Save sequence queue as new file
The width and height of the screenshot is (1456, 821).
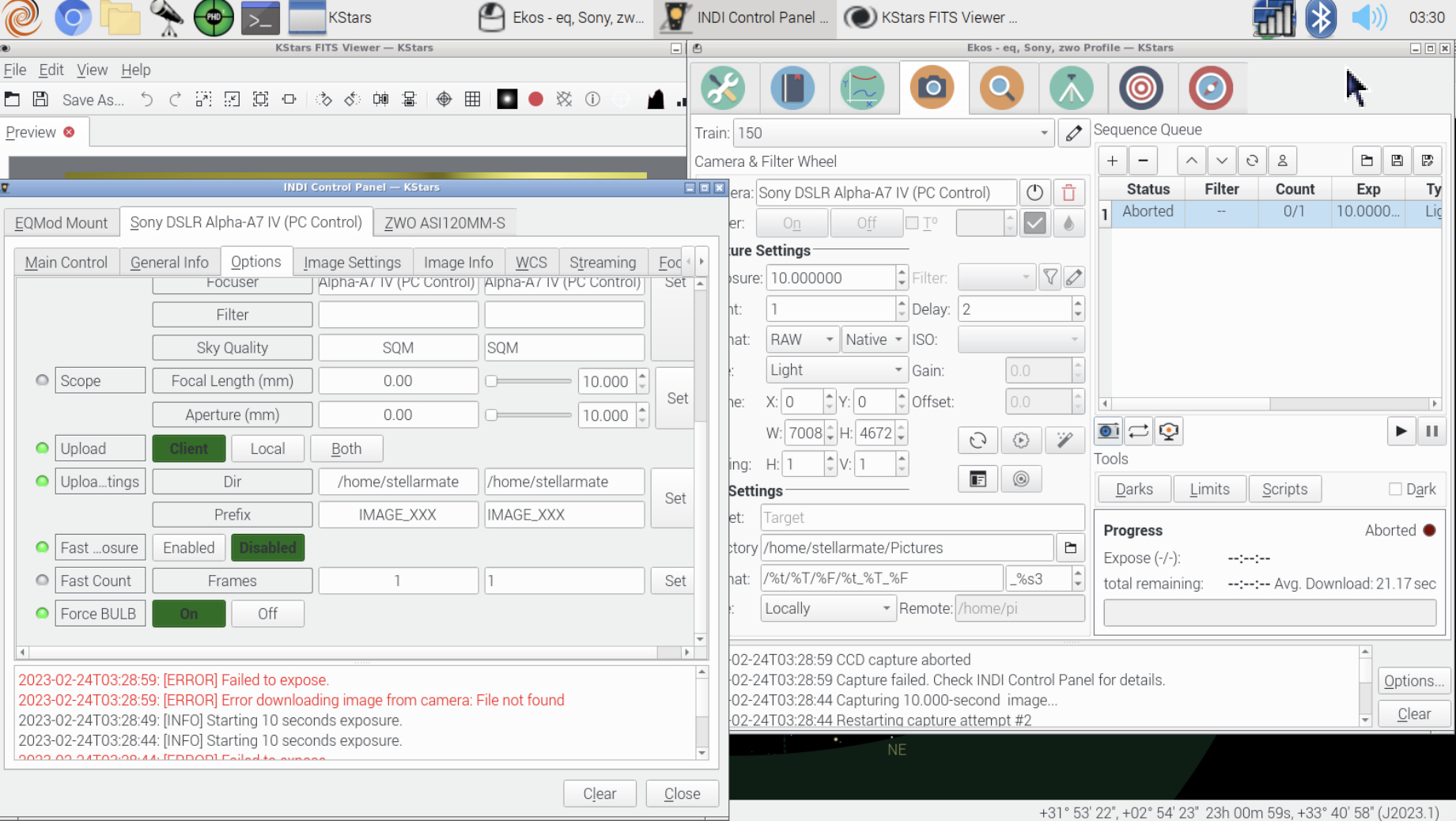[x=1428, y=161]
